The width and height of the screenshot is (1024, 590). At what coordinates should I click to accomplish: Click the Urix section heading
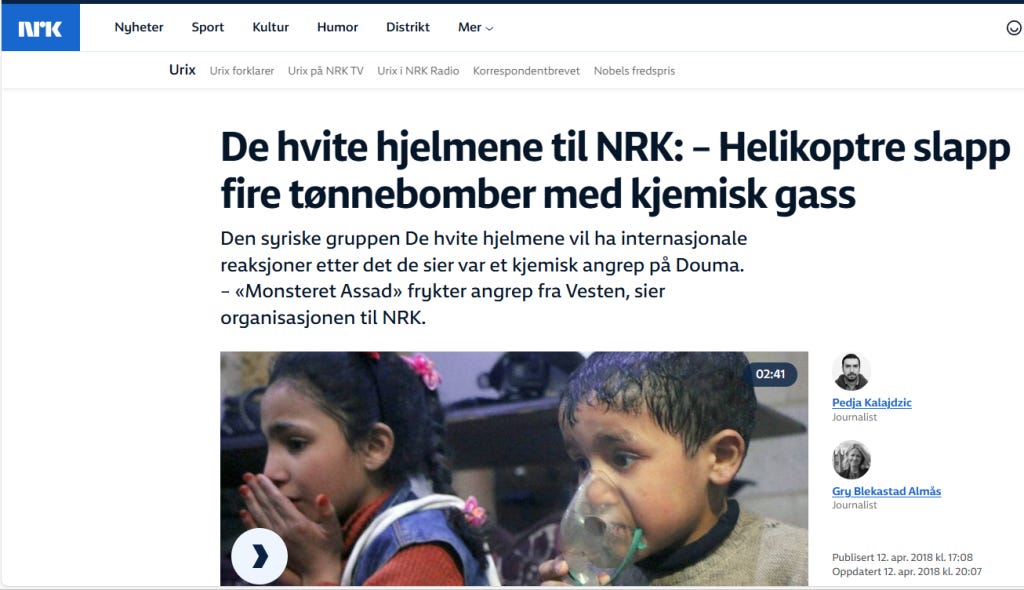pyautogui.click(x=182, y=70)
